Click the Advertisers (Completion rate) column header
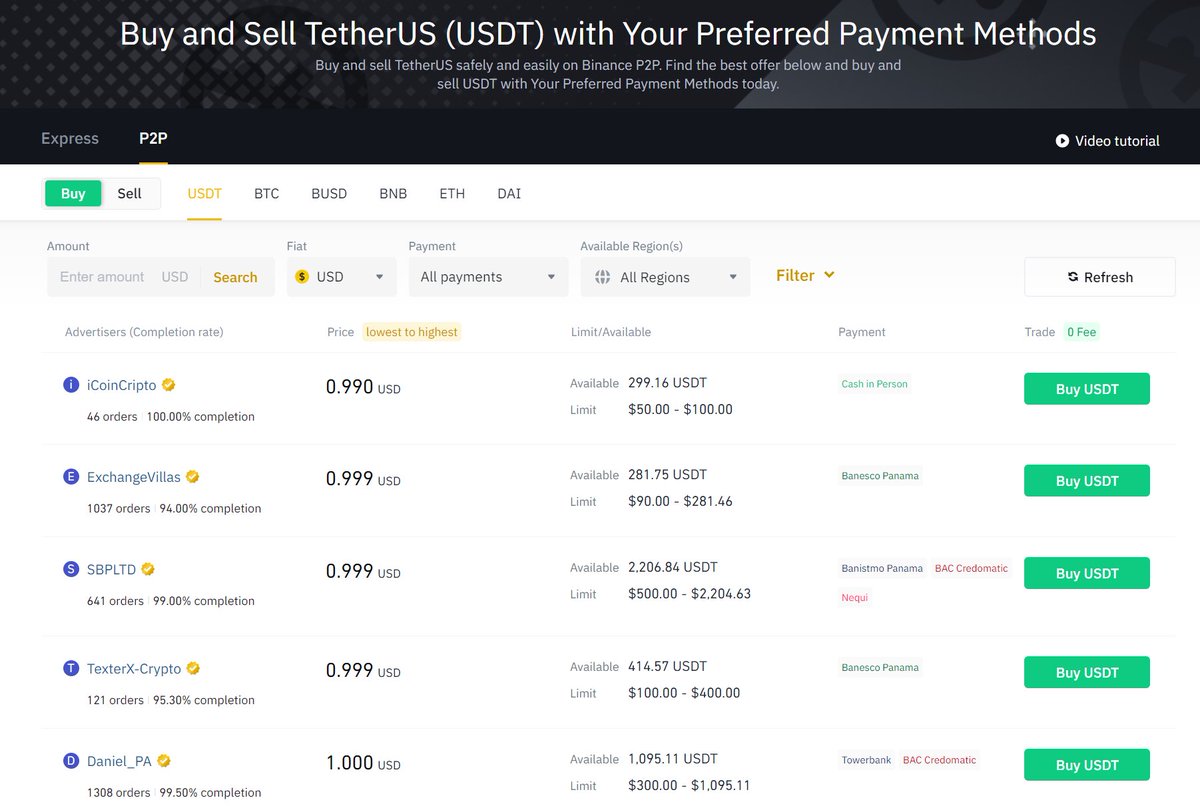Image resolution: width=1200 pixels, height=806 pixels. click(x=144, y=332)
